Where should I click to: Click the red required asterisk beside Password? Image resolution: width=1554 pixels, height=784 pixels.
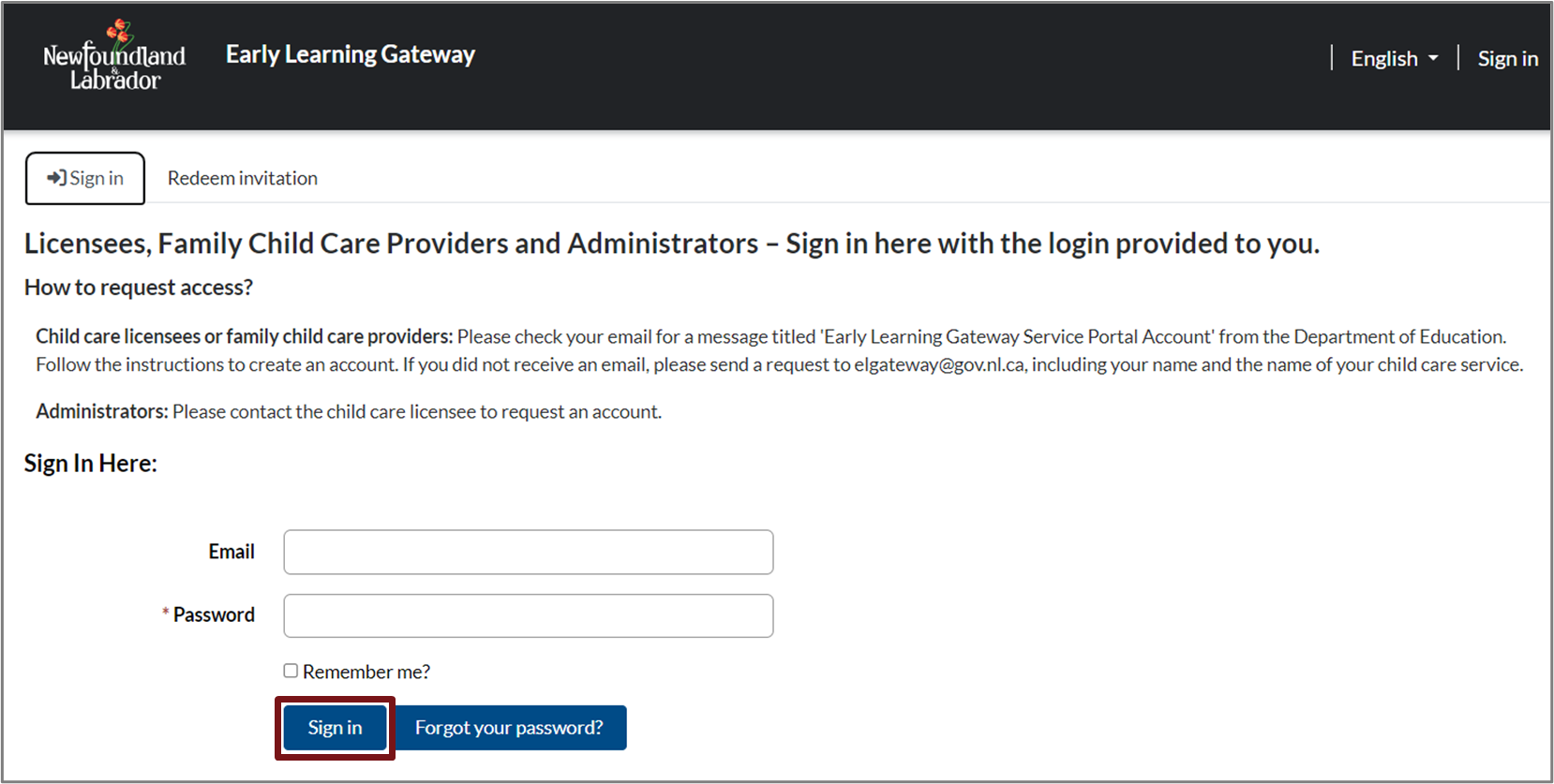pyautogui.click(x=166, y=614)
